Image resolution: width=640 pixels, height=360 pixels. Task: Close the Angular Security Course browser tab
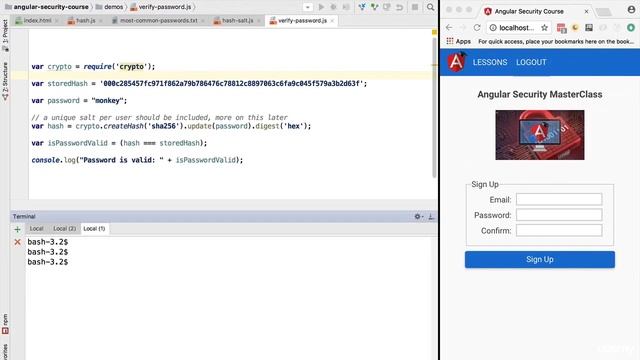586,11
